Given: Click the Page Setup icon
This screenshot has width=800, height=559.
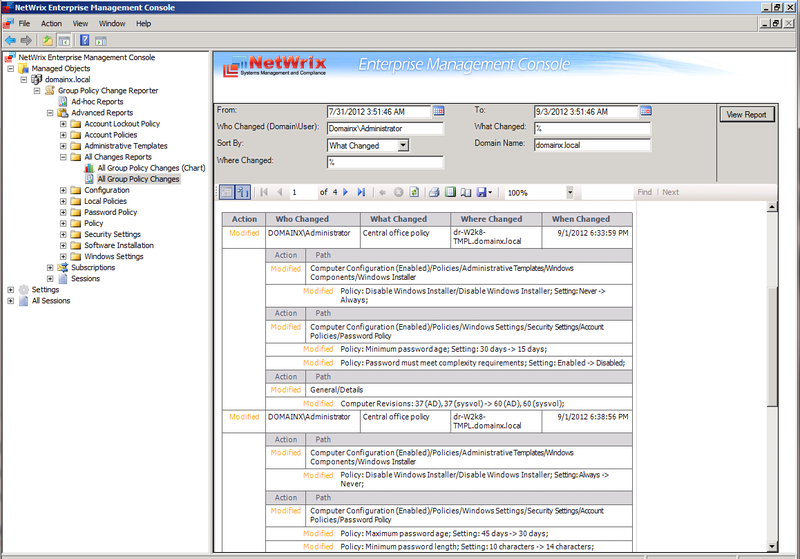Looking at the screenshot, I should (x=466, y=192).
